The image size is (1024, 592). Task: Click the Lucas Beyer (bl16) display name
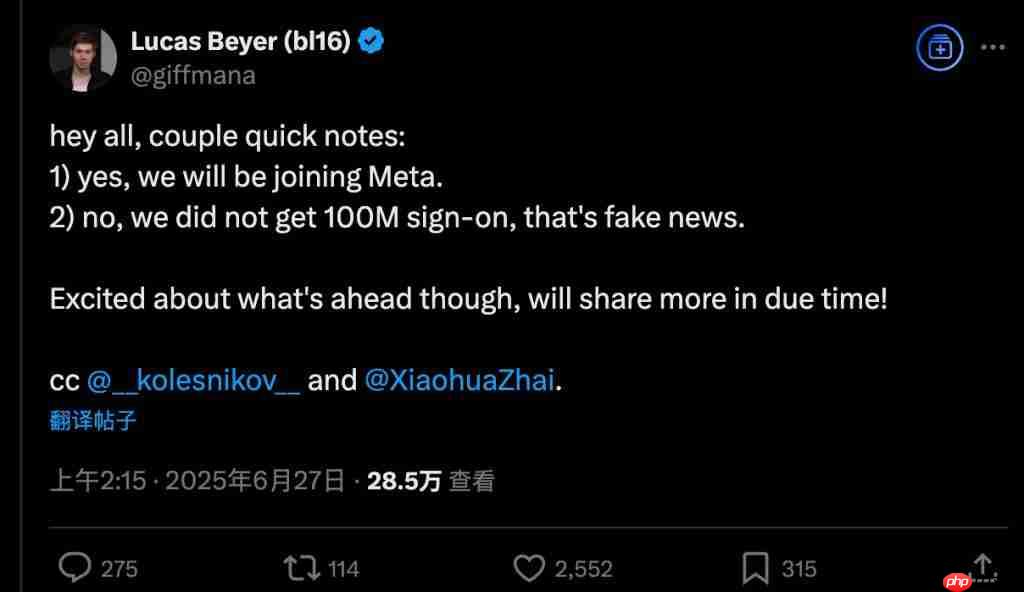click(239, 41)
